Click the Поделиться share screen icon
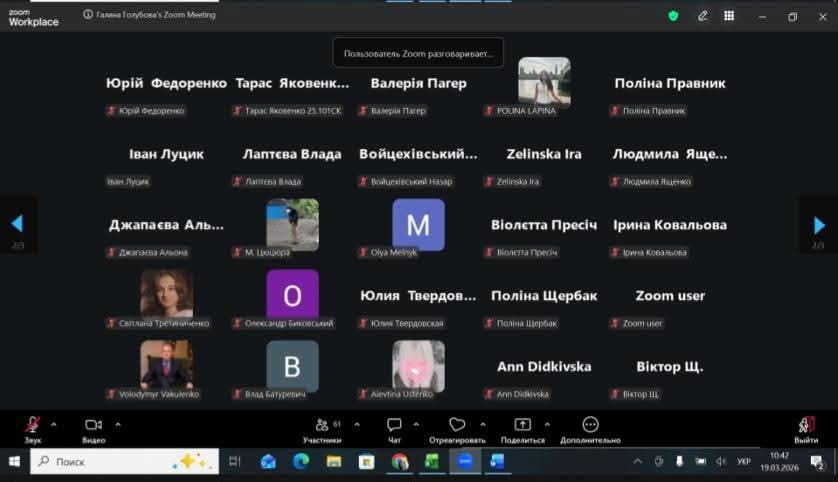 click(522, 425)
